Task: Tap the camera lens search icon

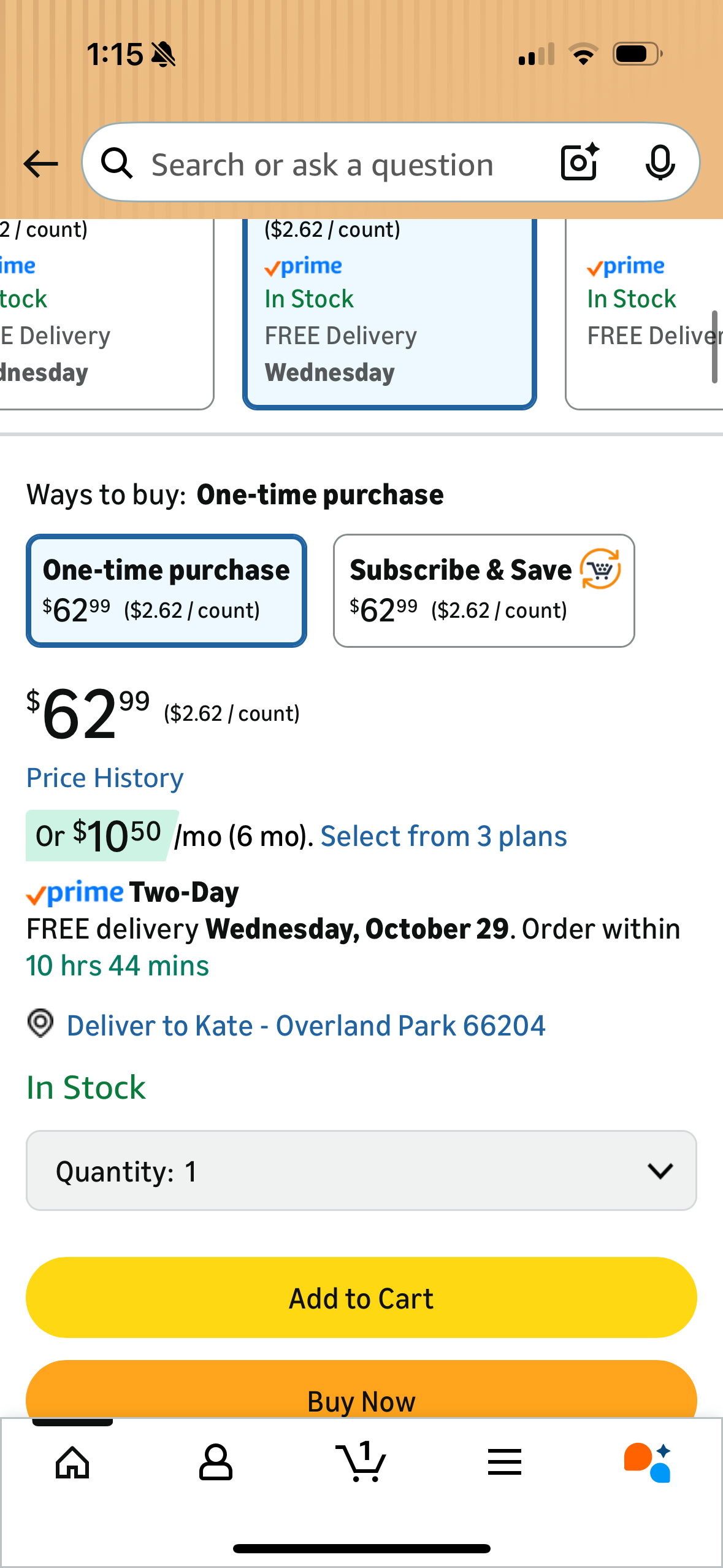Action: click(x=579, y=163)
